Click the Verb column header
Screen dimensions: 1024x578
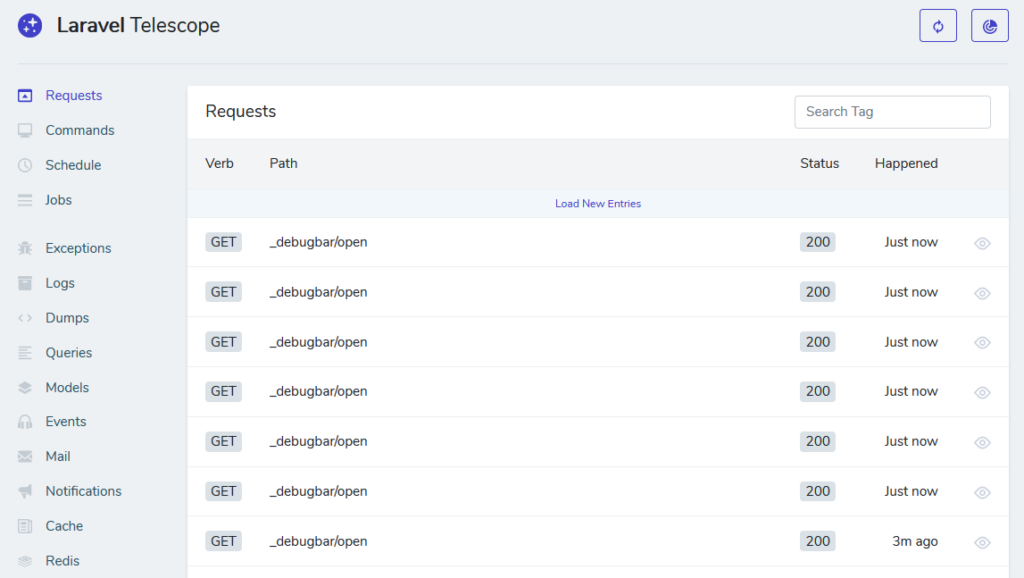[x=219, y=163]
